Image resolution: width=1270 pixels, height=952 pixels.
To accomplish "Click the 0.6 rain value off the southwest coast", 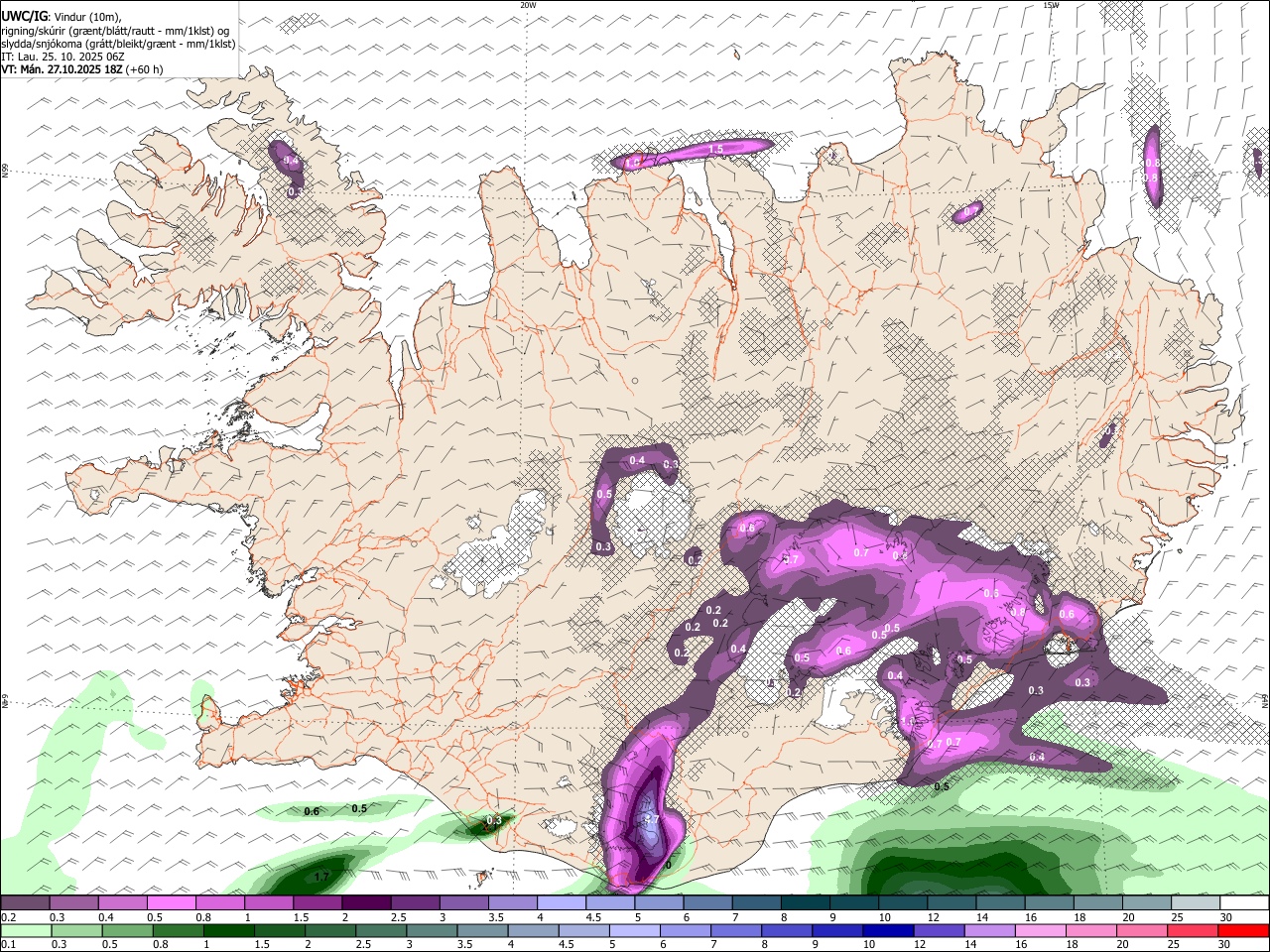I will [x=312, y=811].
